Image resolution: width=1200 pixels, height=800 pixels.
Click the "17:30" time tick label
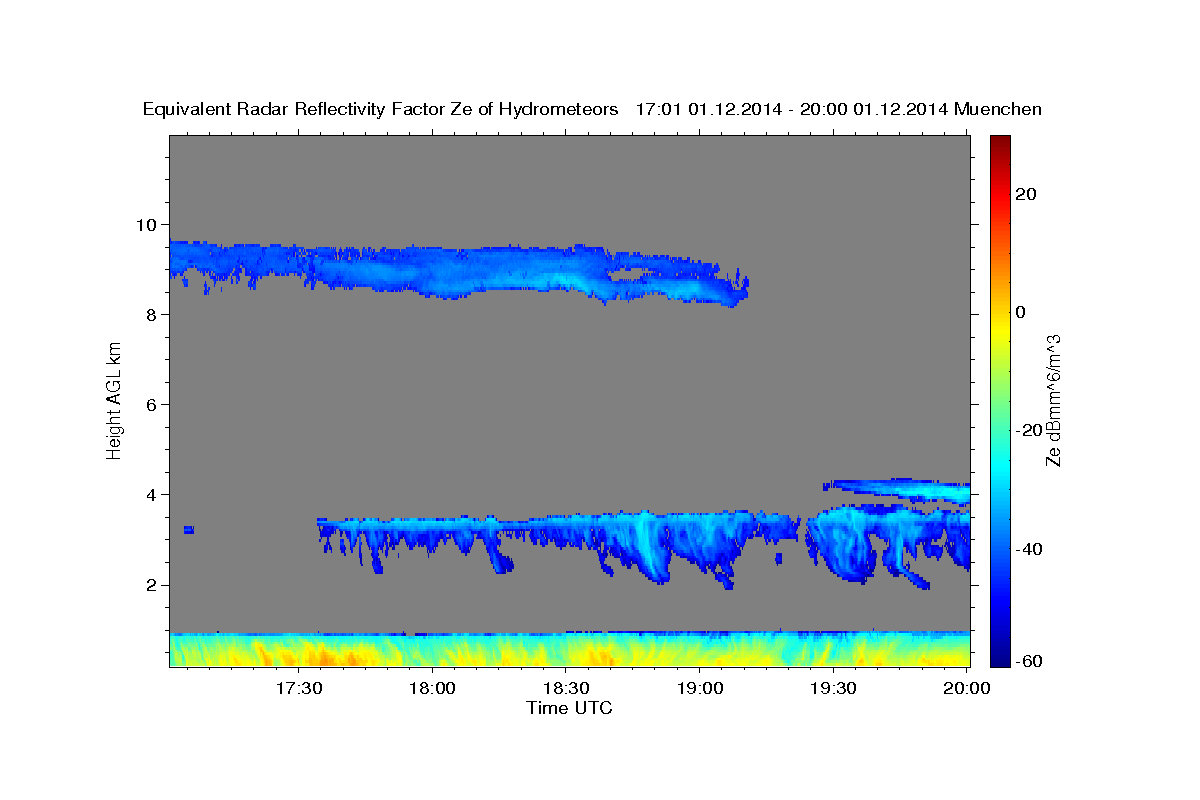(x=299, y=688)
